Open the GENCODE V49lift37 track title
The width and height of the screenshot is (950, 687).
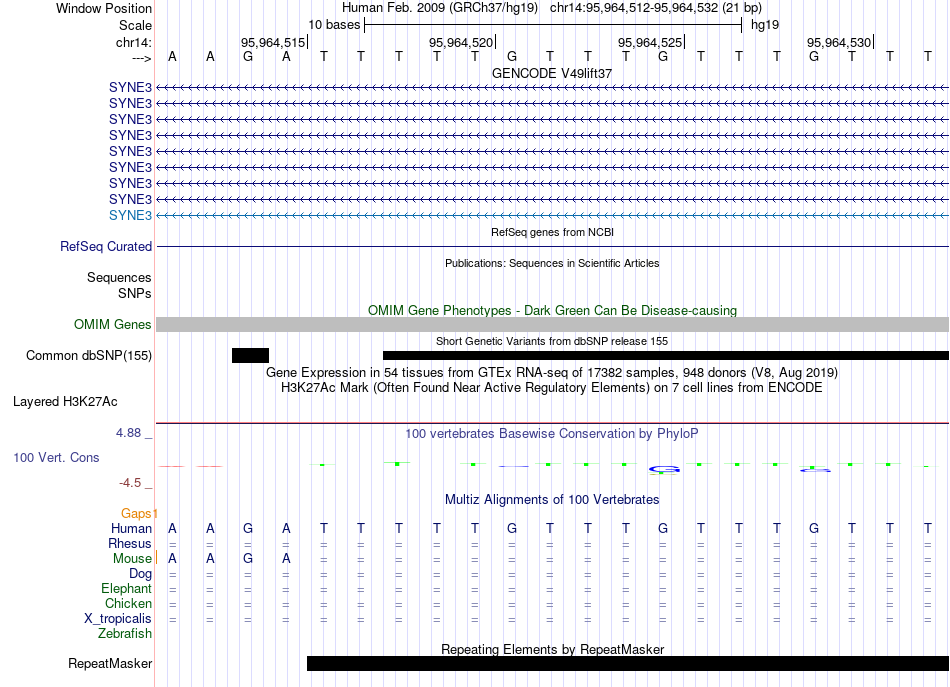pos(552,73)
